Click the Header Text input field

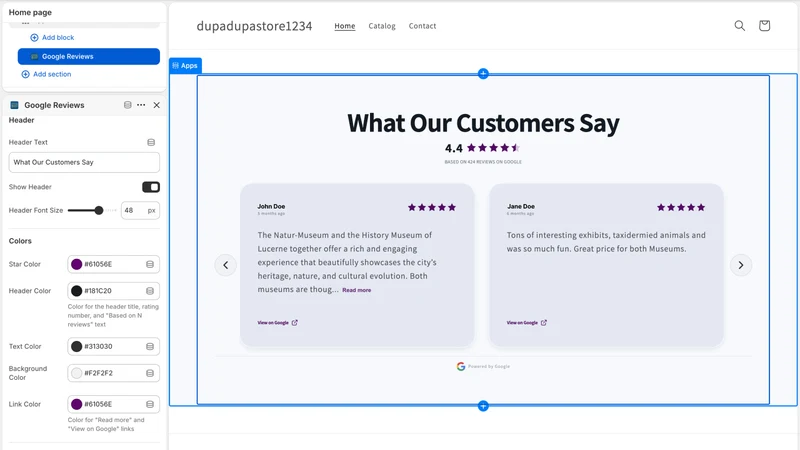(x=84, y=162)
